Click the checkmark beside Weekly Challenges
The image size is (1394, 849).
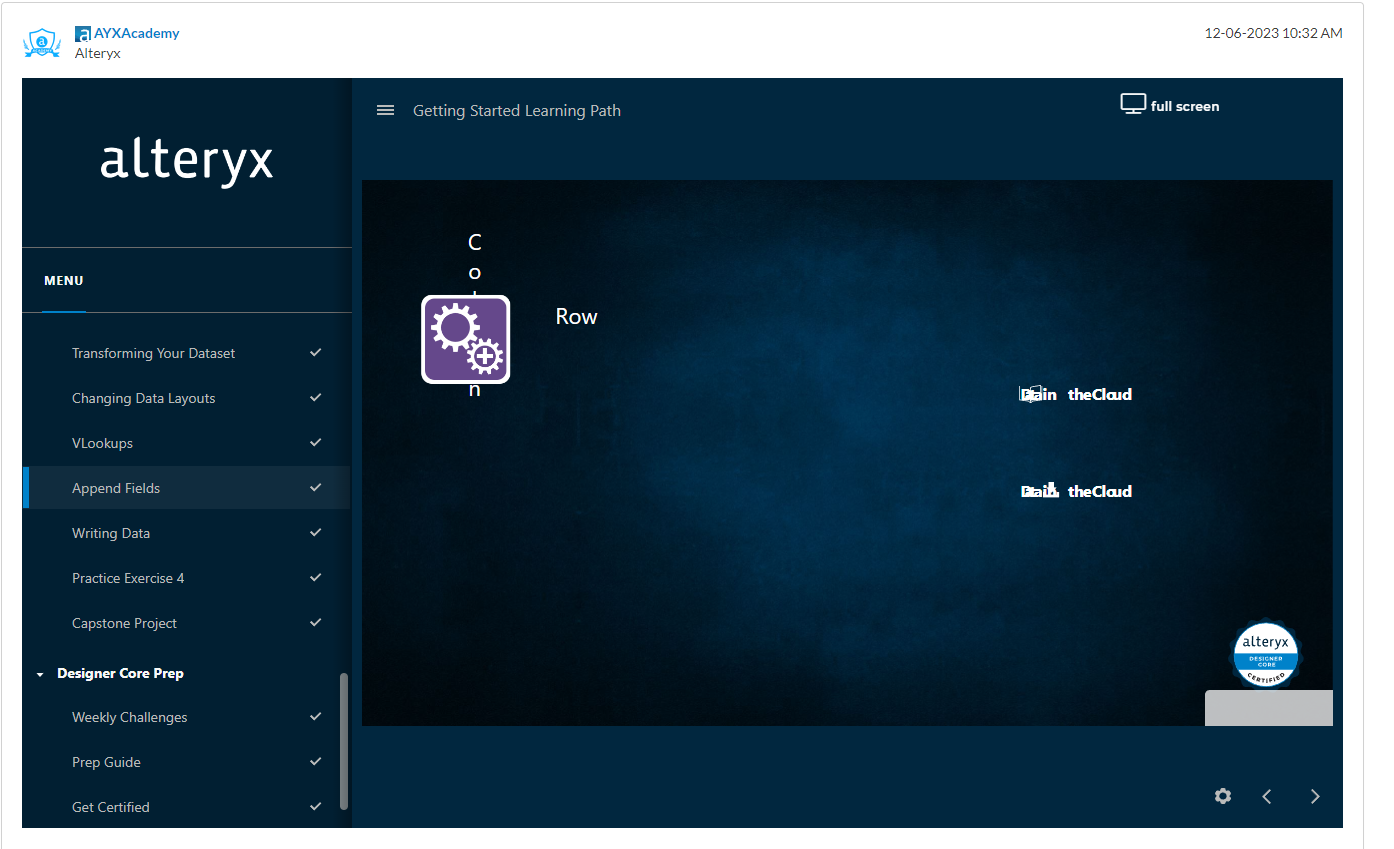[316, 716]
